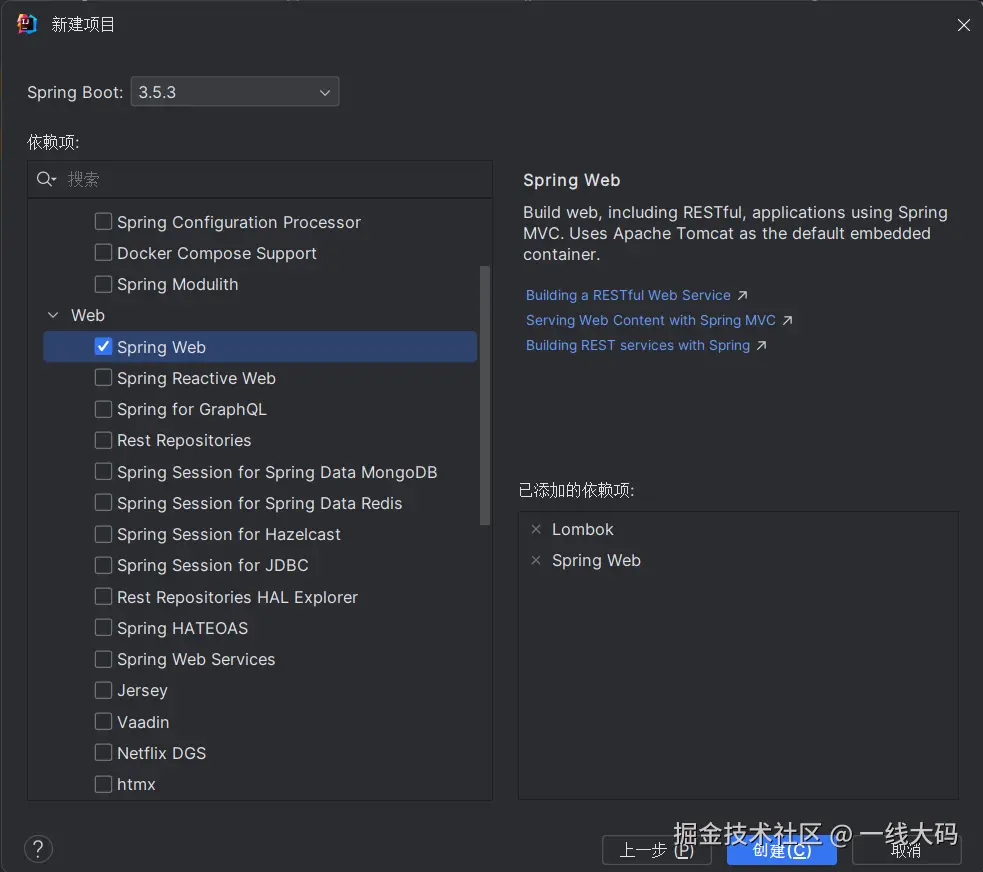Screen dimensions: 983x872
Task: Check Rest Repositories HAL Explorer
Action: click(103, 596)
